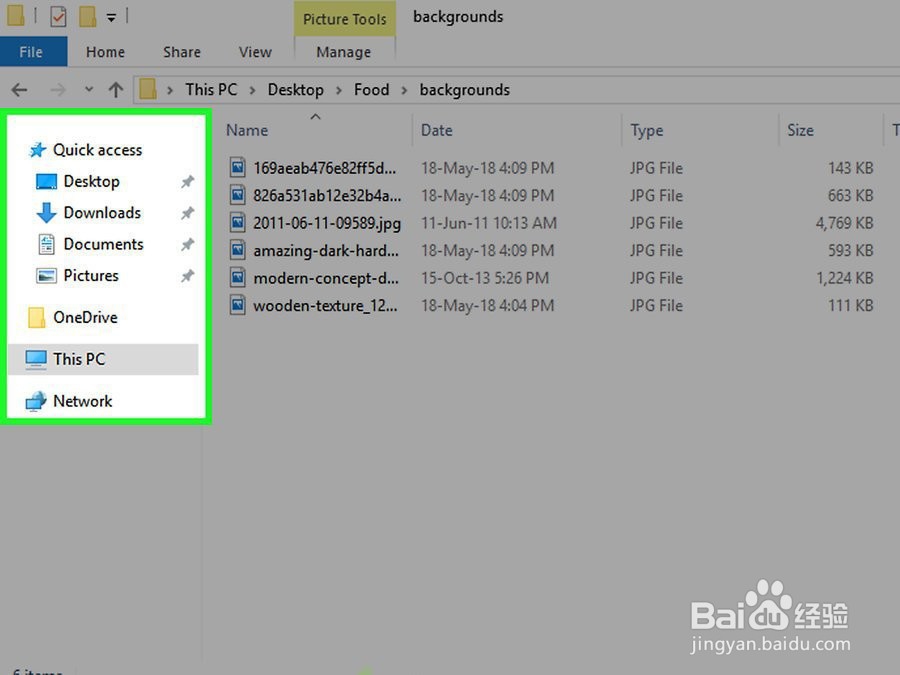
Task: Open the File menu
Action: [x=31, y=51]
